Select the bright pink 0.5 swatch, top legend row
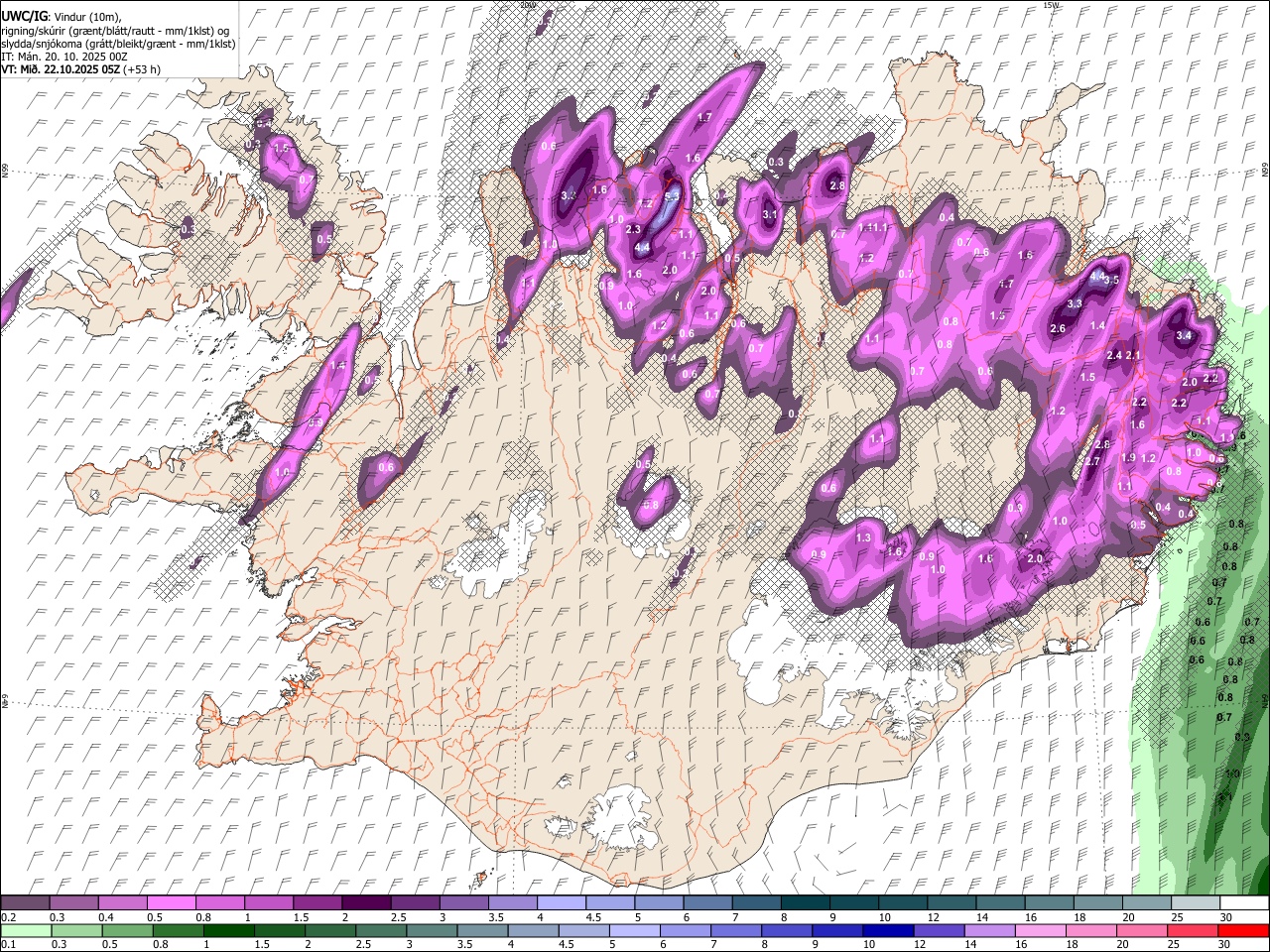1270x952 pixels. click(x=171, y=902)
